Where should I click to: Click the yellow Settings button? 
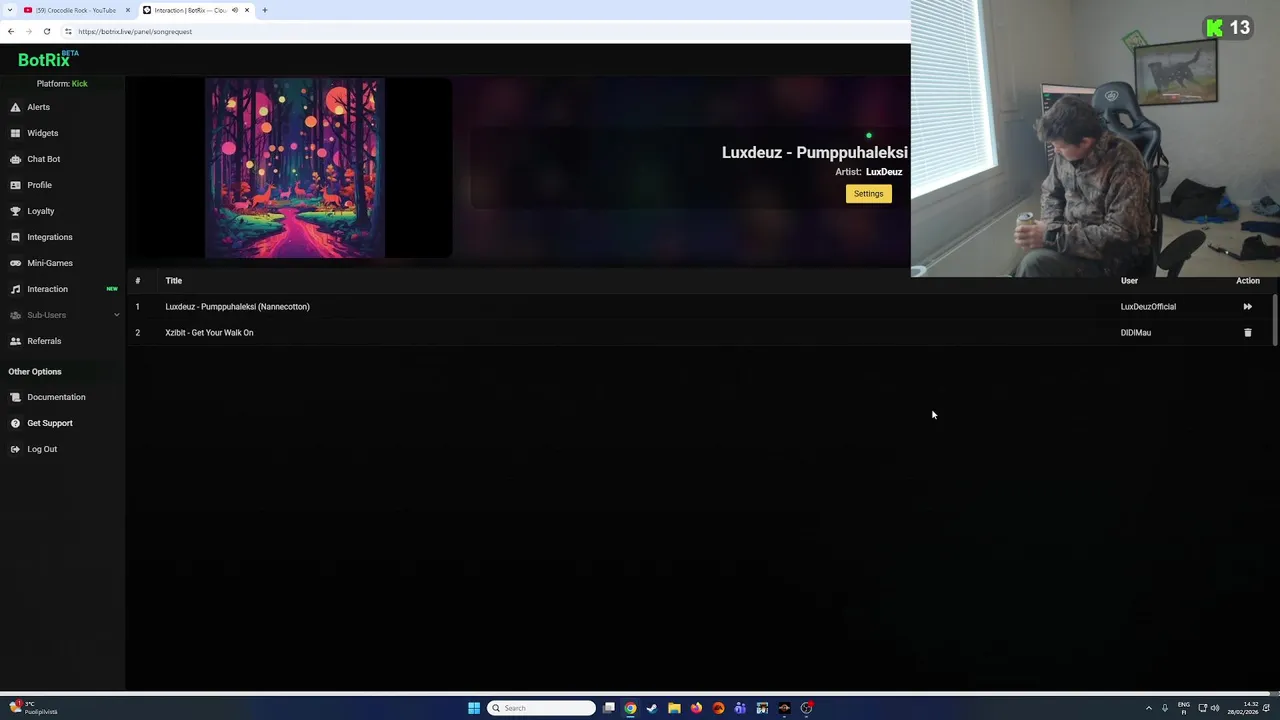pos(868,194)
